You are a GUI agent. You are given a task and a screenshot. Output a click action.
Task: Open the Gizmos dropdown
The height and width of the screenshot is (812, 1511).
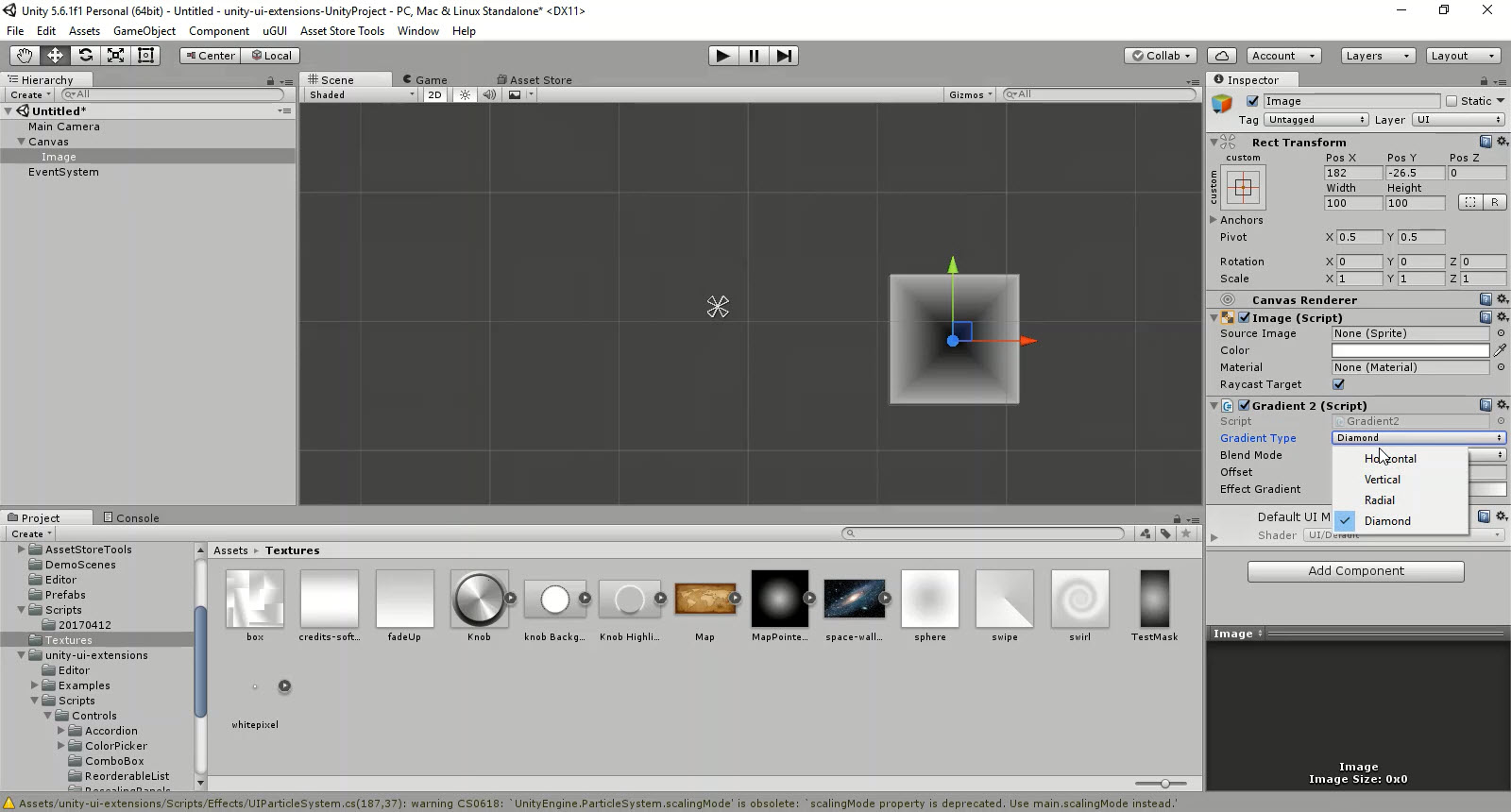pyautogui.click(x=971, y=94)
